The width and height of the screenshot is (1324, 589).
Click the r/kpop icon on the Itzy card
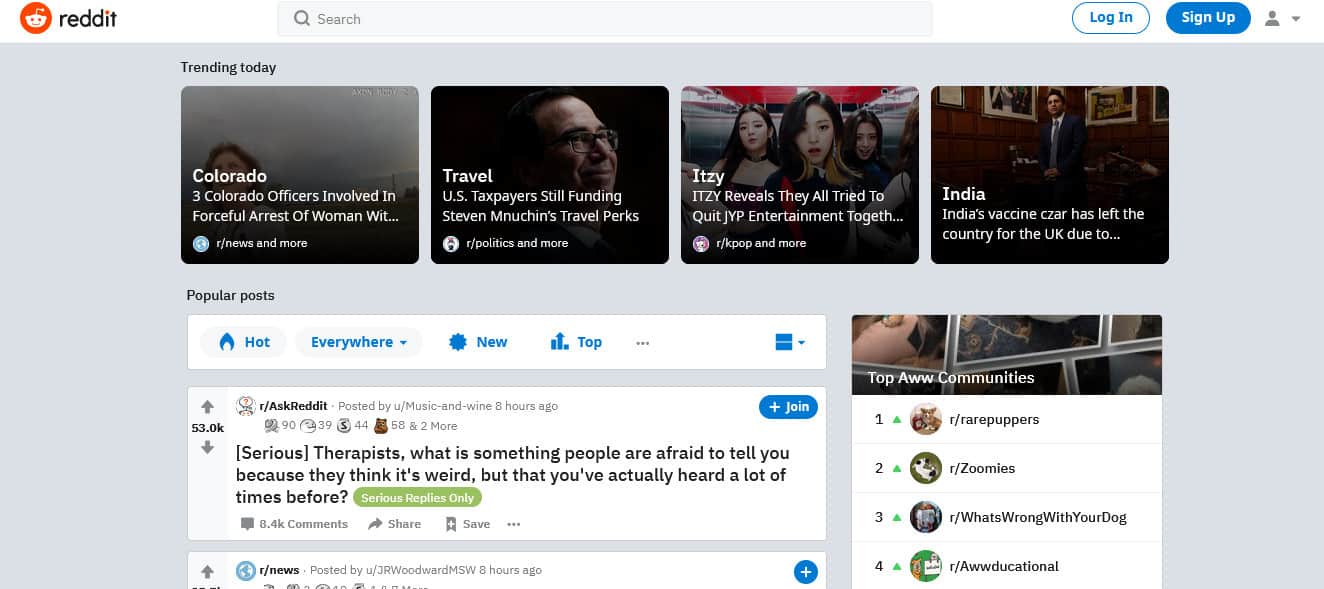coord(701,243)
